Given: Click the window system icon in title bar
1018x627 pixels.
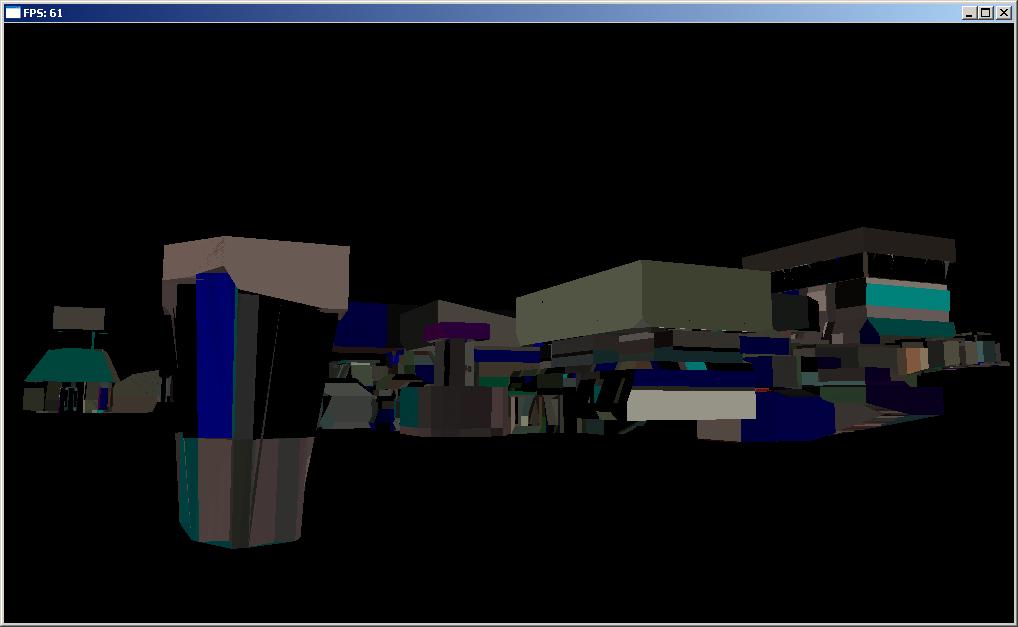Looking at the screenshot, I should coord(13,13).
